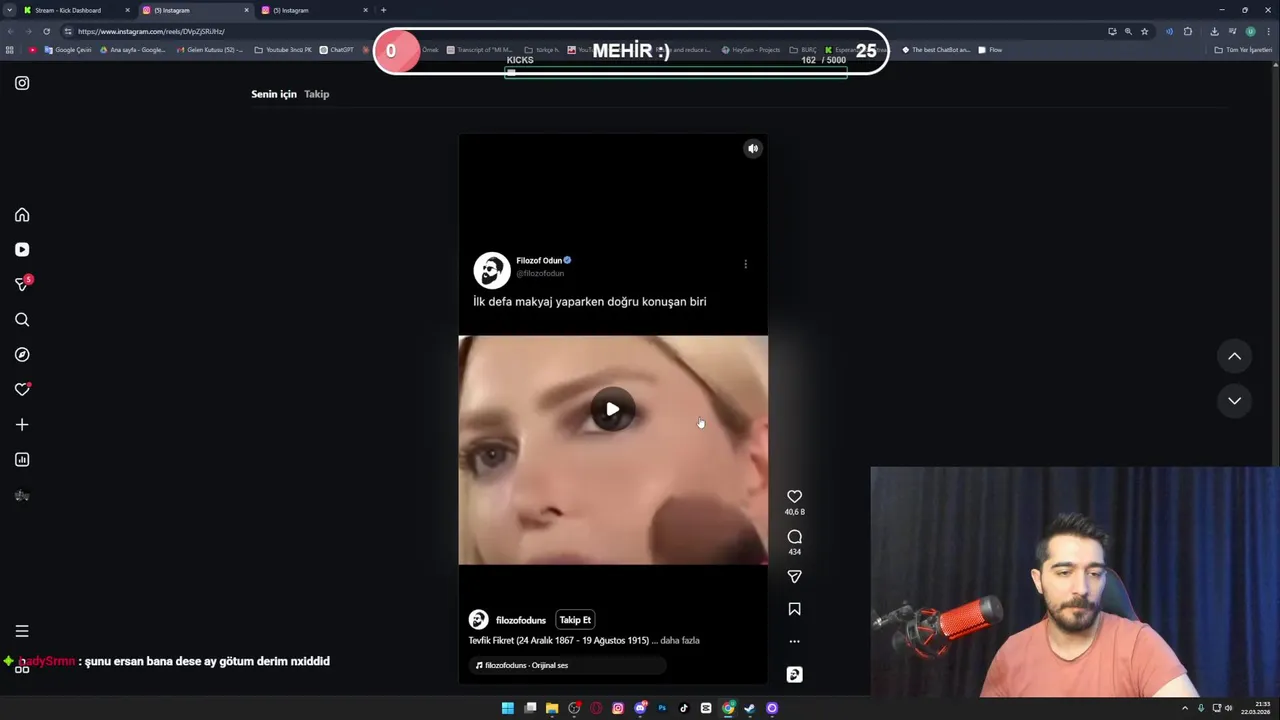Open the Tüm Yer İşaretleri folder
The image size is (1280, 720).
(x=1243, y=50)
